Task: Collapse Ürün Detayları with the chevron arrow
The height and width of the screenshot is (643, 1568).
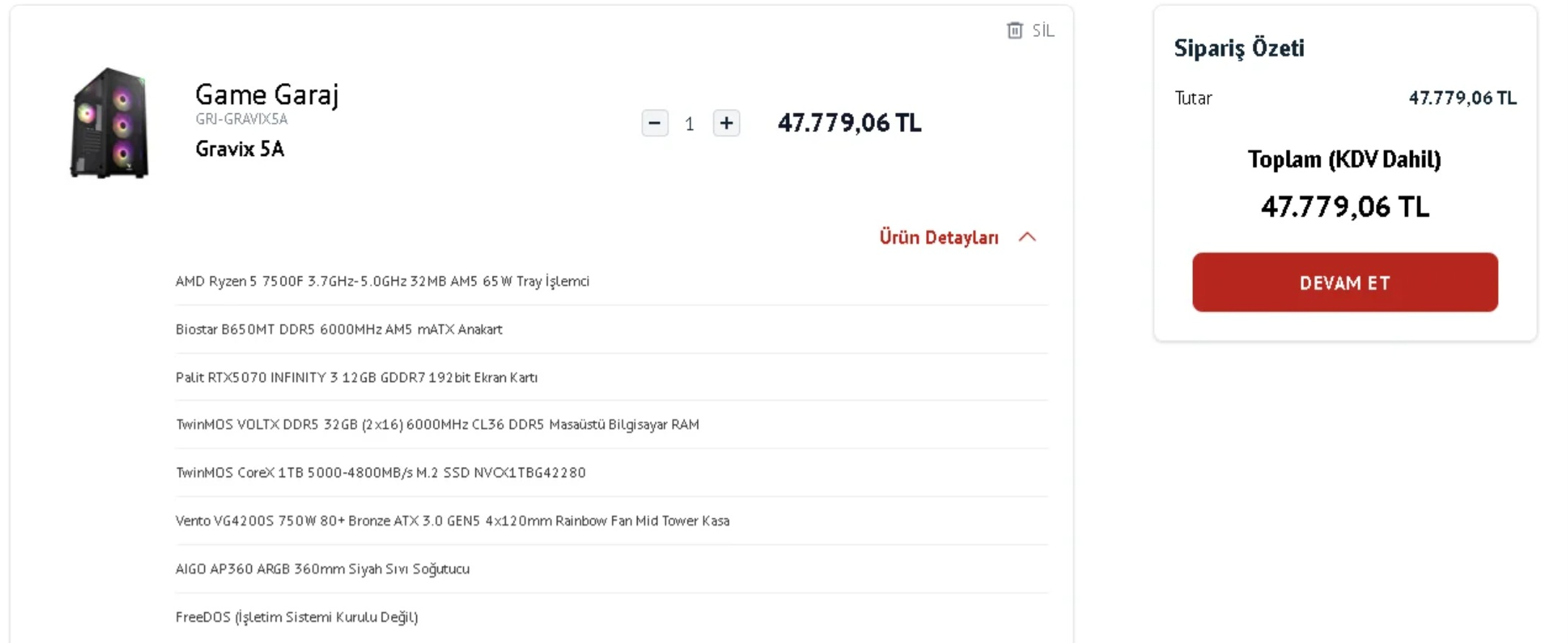Action: coord(1027,237)
